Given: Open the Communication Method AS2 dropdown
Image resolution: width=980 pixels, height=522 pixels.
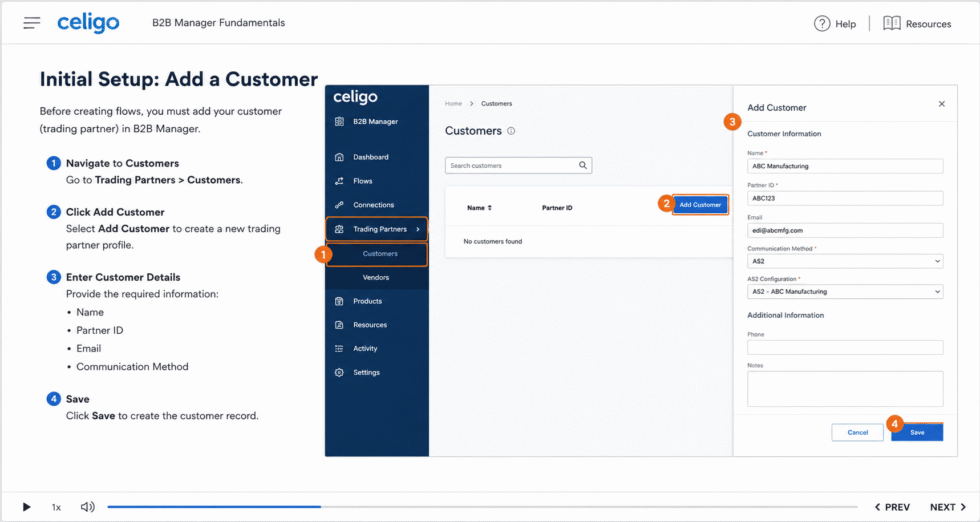Looking at the screenshot, I should pos(845,261).
